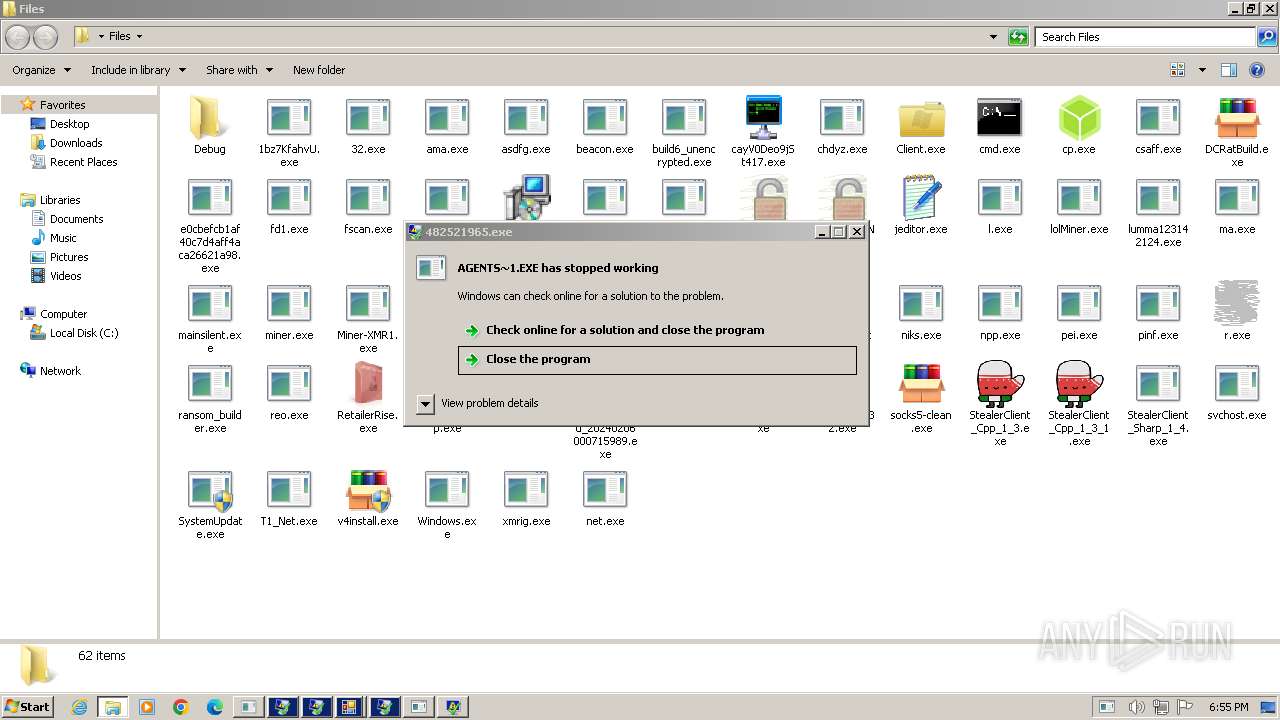Open Microsoft Edge from the taskbar
1280x720 pixels.
[x=214, y=707]
